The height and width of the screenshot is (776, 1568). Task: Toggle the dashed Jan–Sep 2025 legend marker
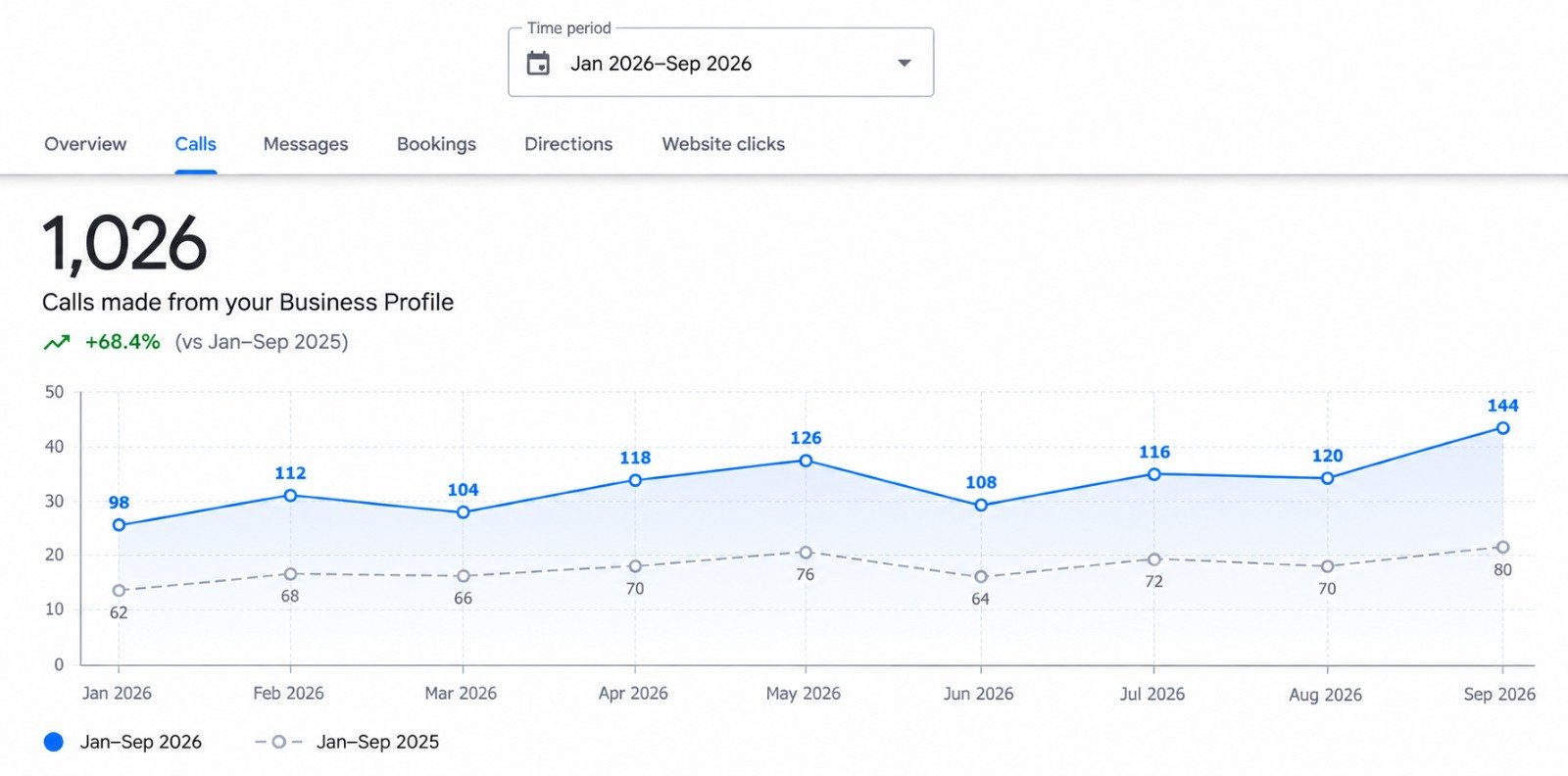tap(278, 742)
